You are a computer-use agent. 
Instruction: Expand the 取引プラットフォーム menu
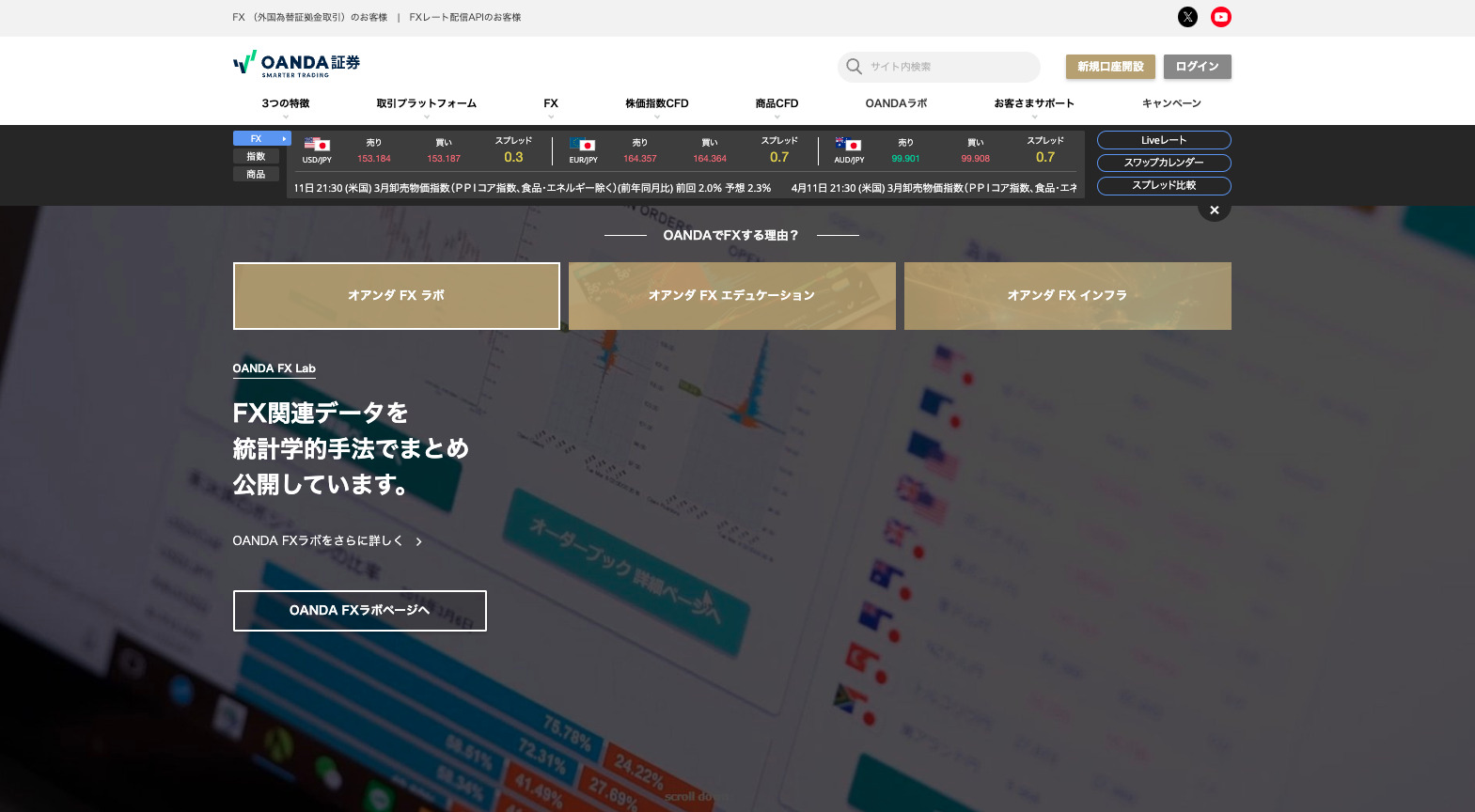pyautogui.click(x=426, y=103)
